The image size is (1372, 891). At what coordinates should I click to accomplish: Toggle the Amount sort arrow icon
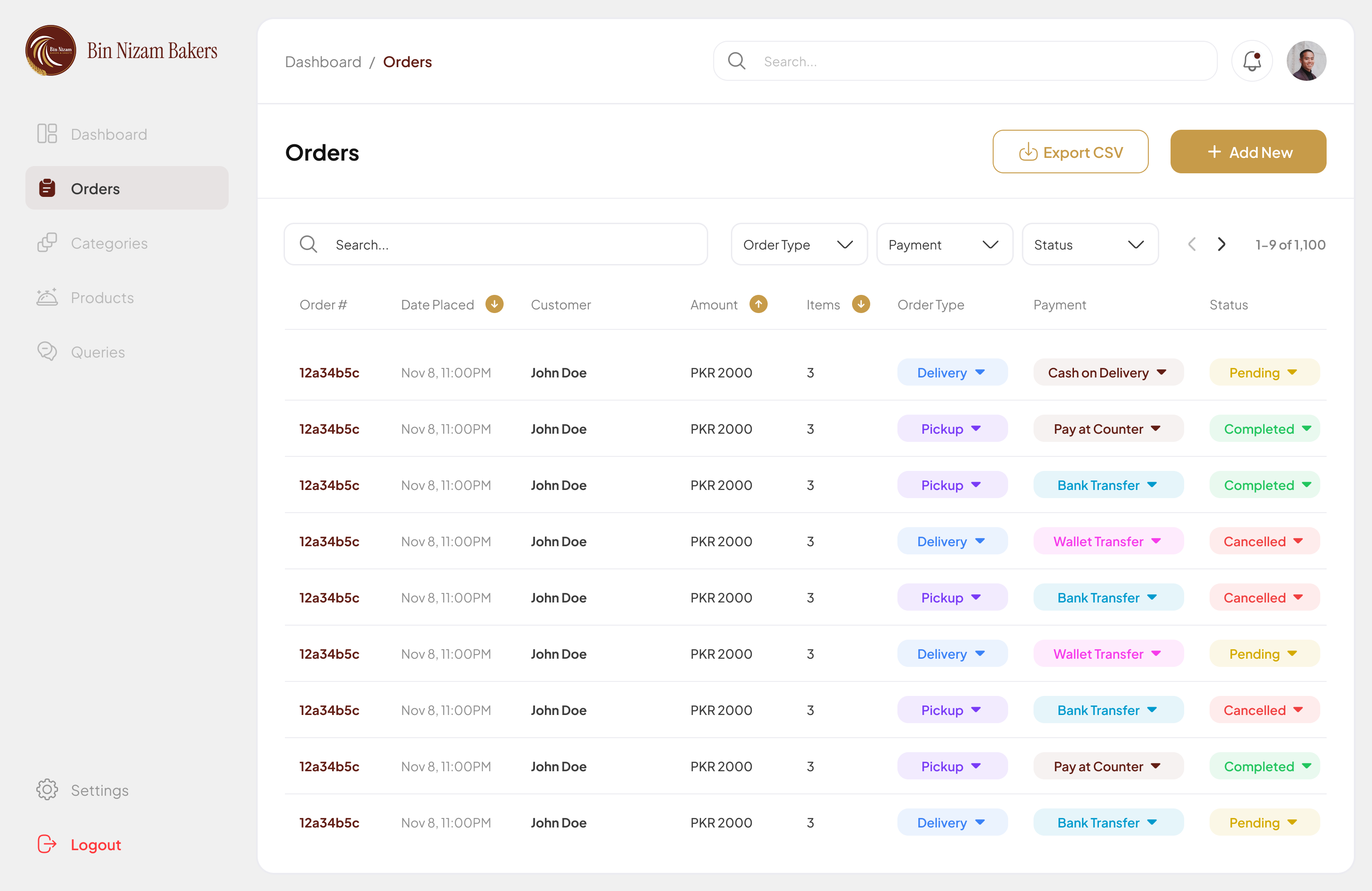click(x=758, y=304)
